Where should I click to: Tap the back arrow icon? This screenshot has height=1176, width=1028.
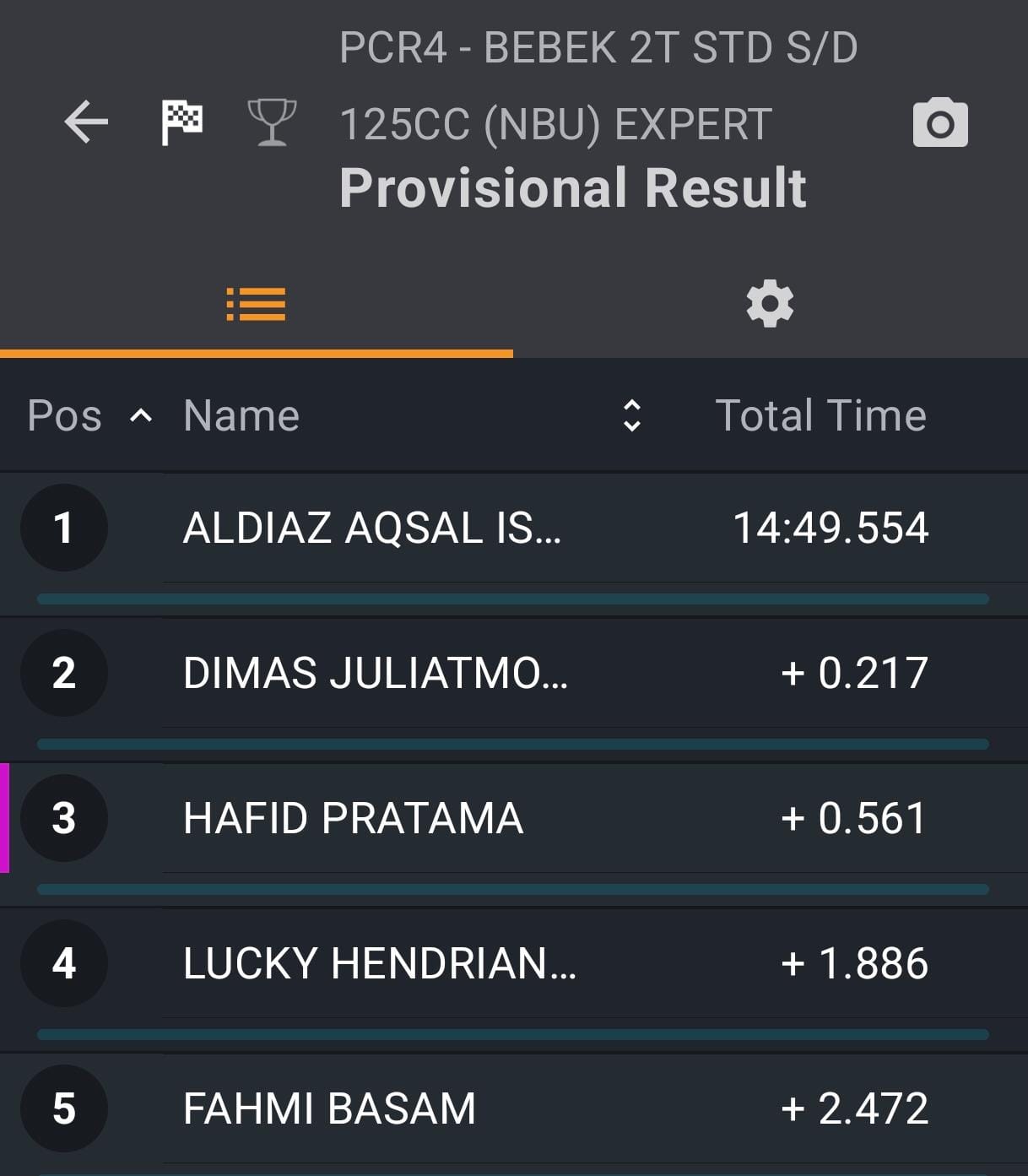[x=86, y=122]
